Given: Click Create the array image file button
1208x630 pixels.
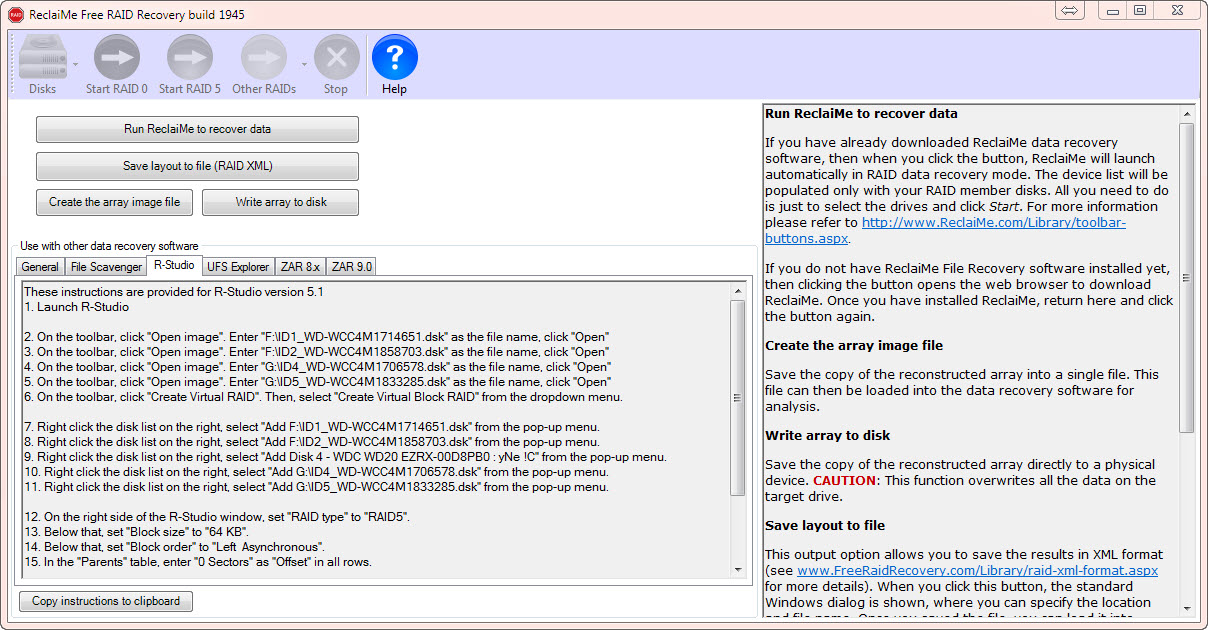Looking at the screenshot, I should tap(114, 202).
